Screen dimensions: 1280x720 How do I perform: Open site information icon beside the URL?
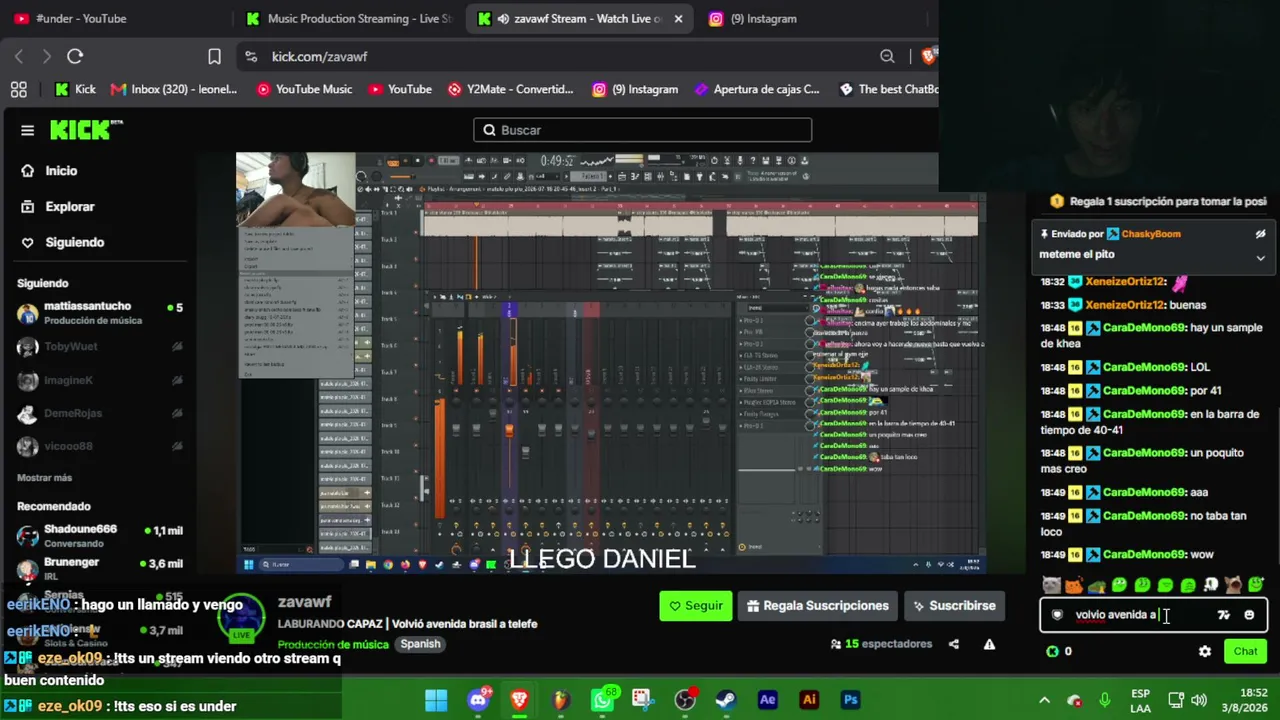point(250,57)
